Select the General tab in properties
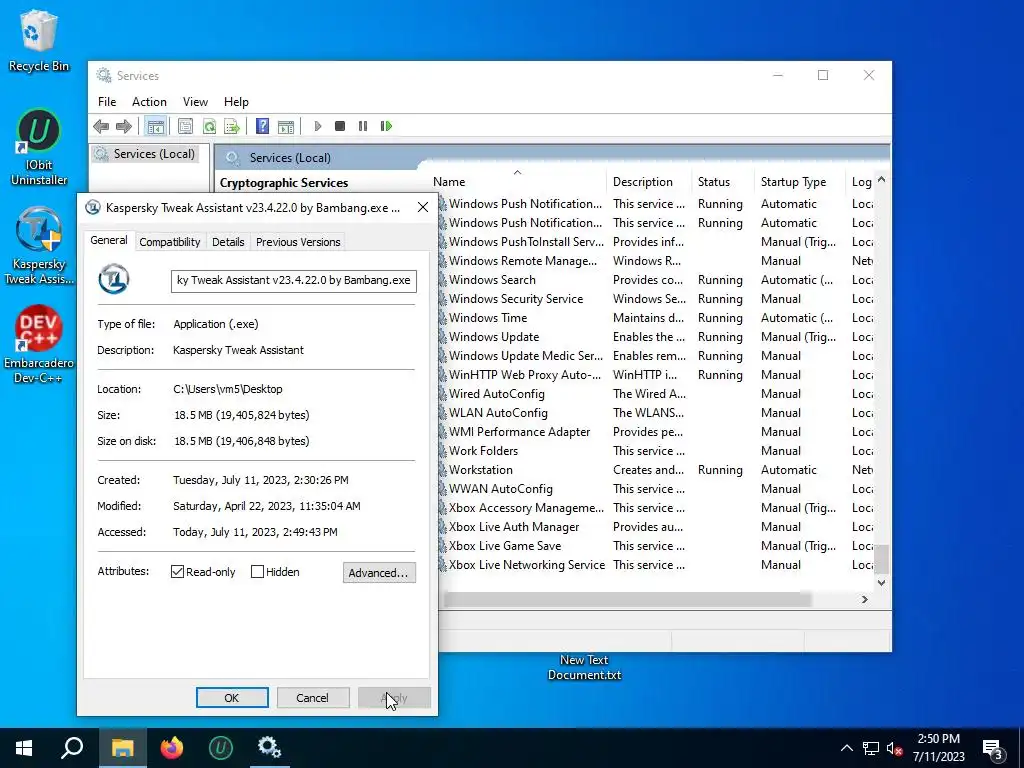The width and height of the screenshot is (1024, 768). [x=108, y=240]
